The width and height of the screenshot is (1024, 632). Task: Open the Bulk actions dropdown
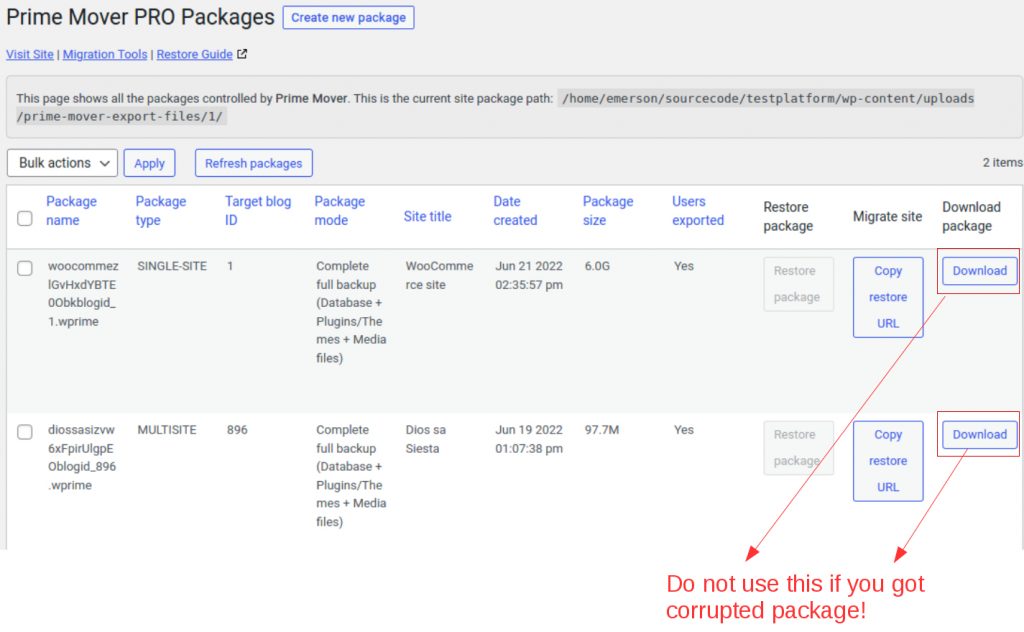click(x=62, y=163)
